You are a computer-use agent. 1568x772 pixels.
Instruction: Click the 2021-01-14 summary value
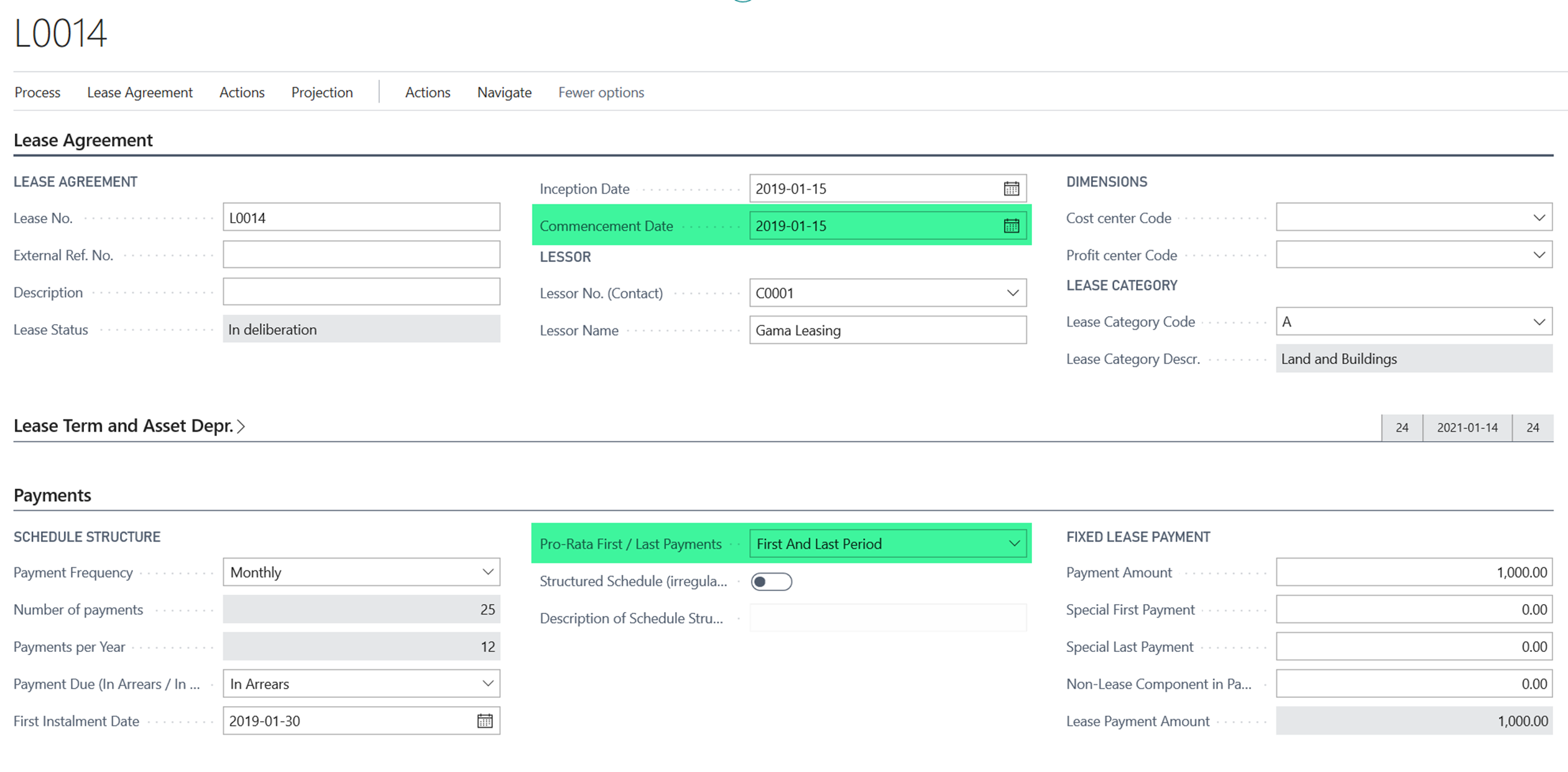(x=1467, y=428)
